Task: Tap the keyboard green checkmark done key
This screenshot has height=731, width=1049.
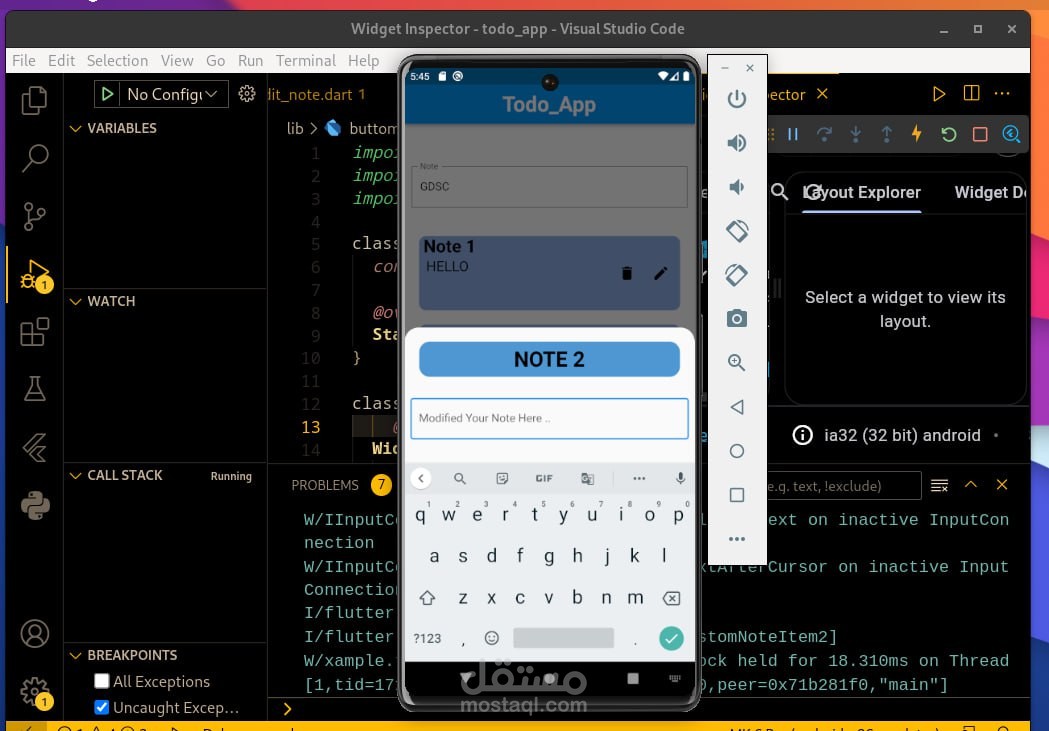Action: [671, 638]
